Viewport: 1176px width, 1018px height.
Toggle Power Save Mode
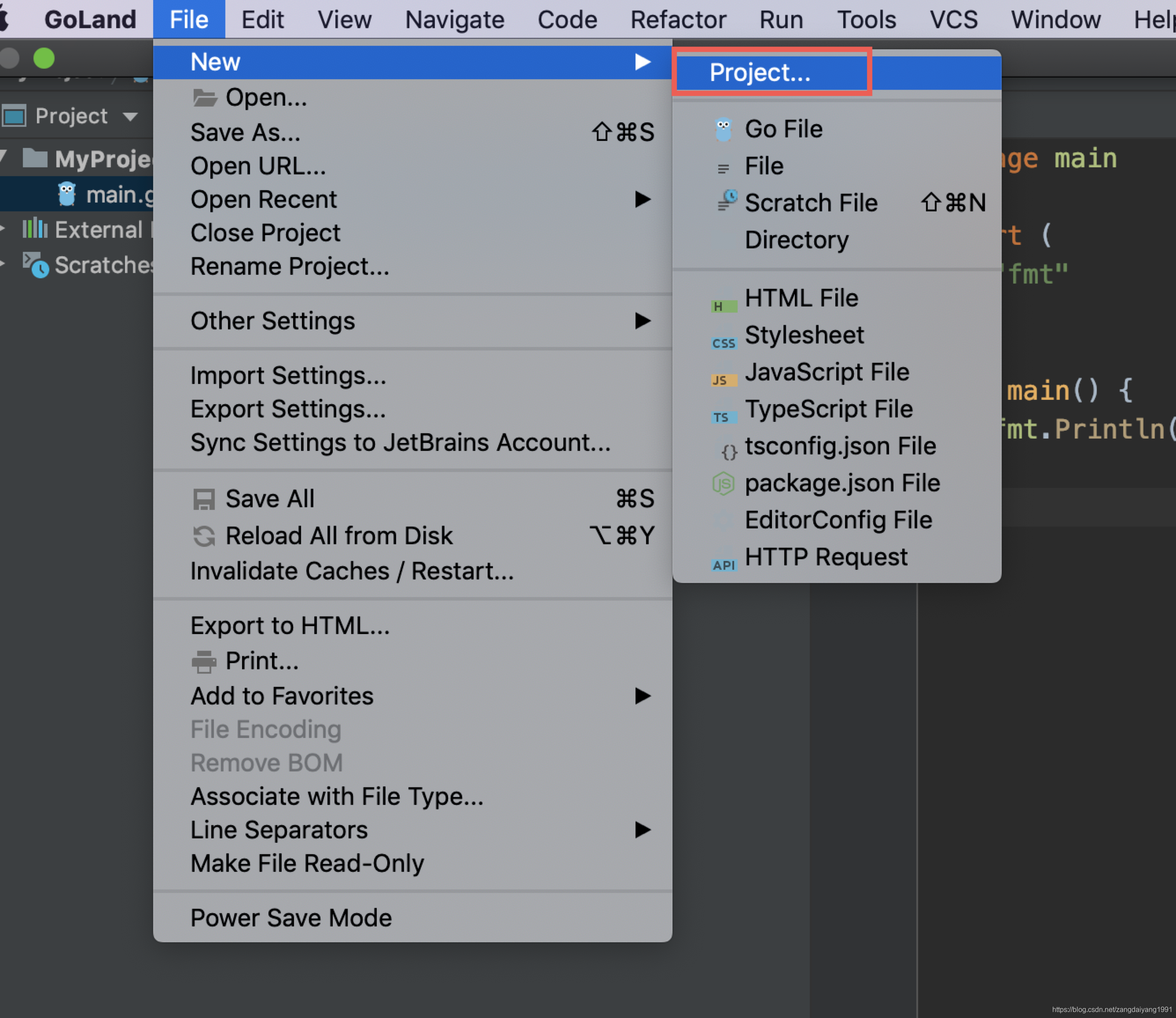291,918
